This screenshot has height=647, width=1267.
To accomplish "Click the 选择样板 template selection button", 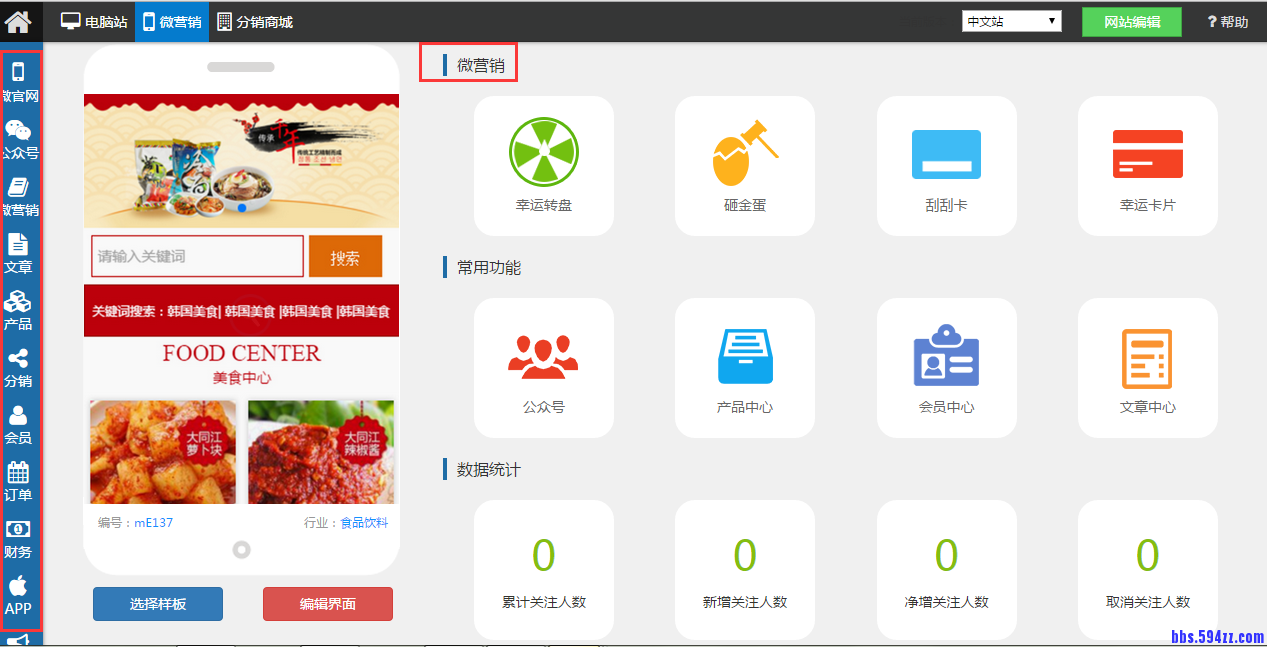I will click(157, 604).
